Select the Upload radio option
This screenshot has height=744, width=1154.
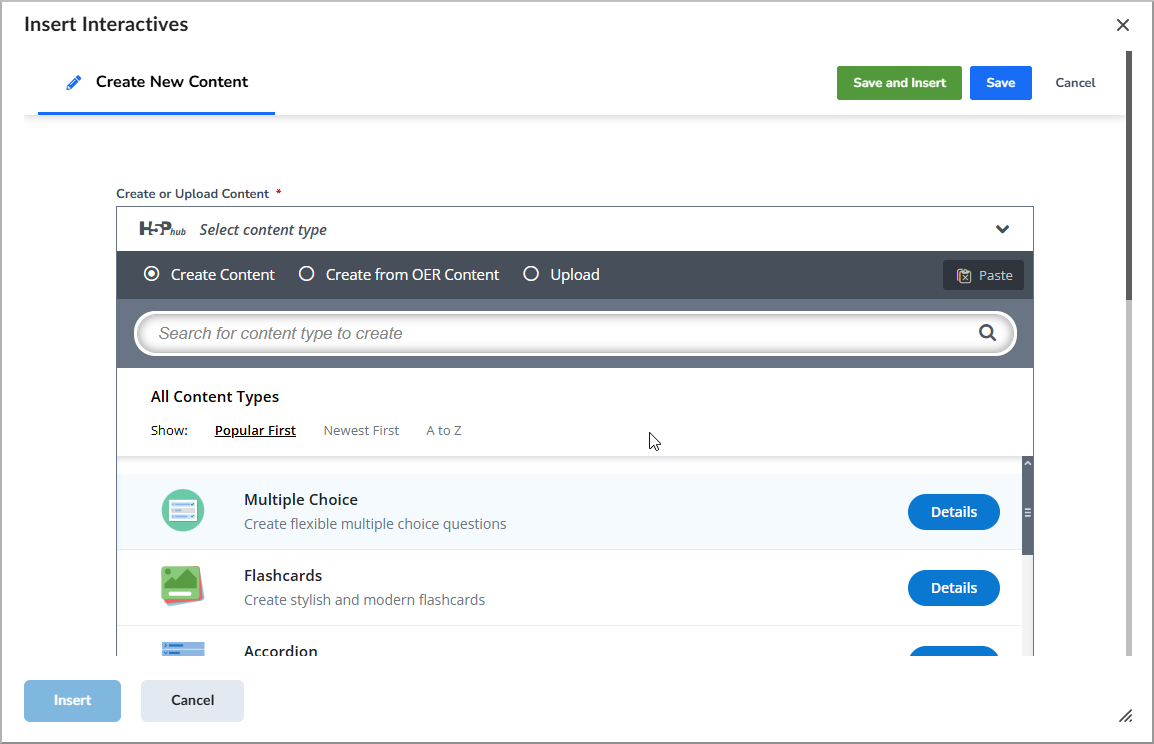click(531, 274)
